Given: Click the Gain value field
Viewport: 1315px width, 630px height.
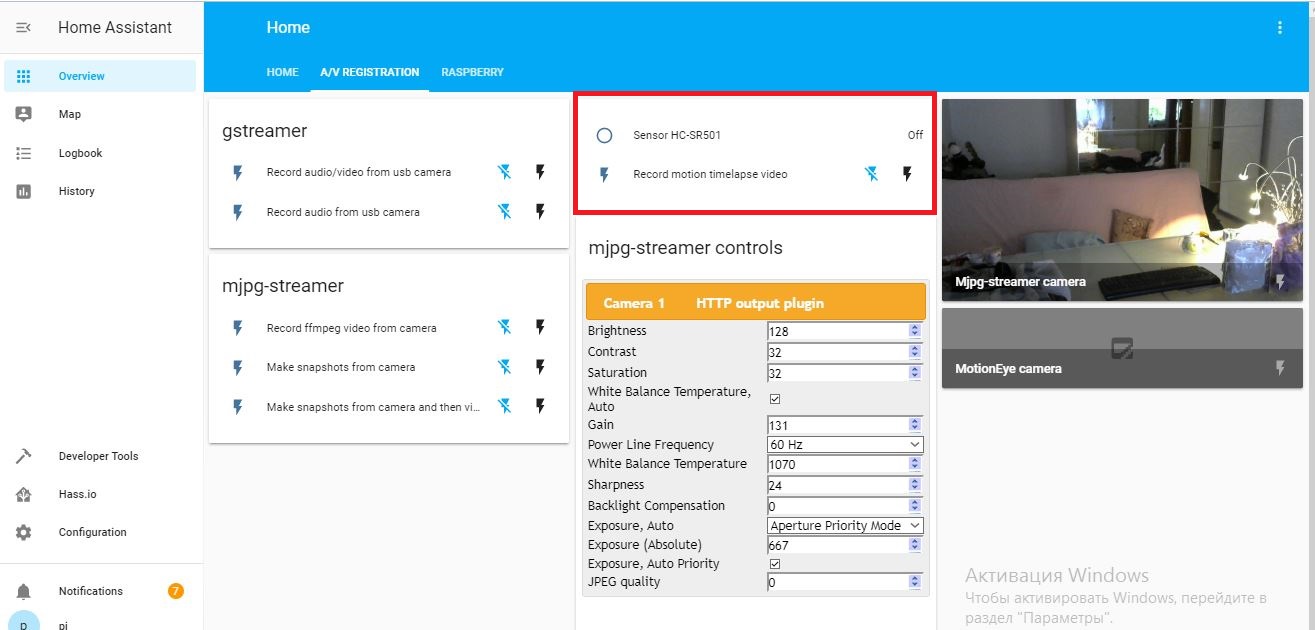Looking at the screenshot, I should pyautogui.click(x=838, y=425).
